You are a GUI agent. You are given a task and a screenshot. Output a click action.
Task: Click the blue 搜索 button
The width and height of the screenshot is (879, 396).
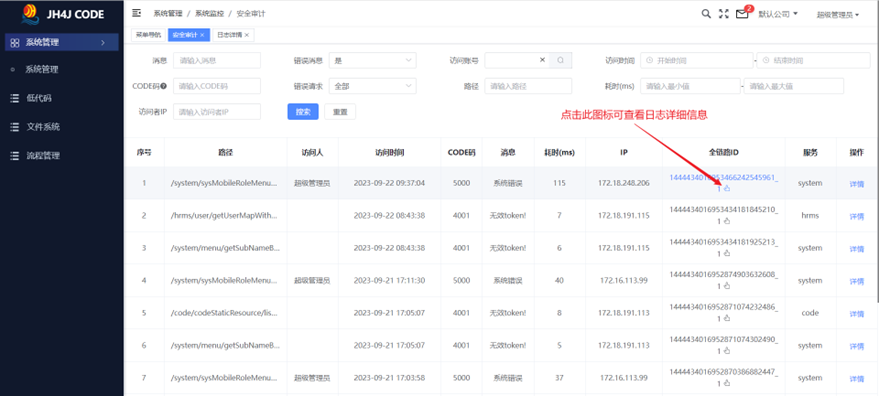[303, 112]
